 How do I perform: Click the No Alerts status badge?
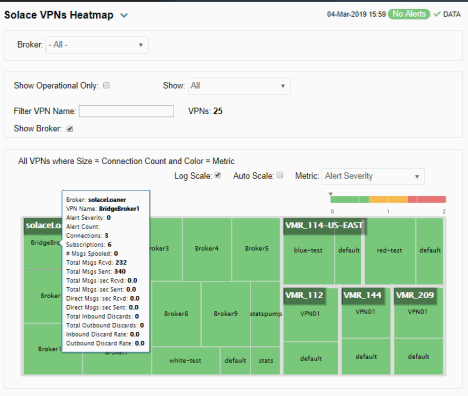point(409,14)
